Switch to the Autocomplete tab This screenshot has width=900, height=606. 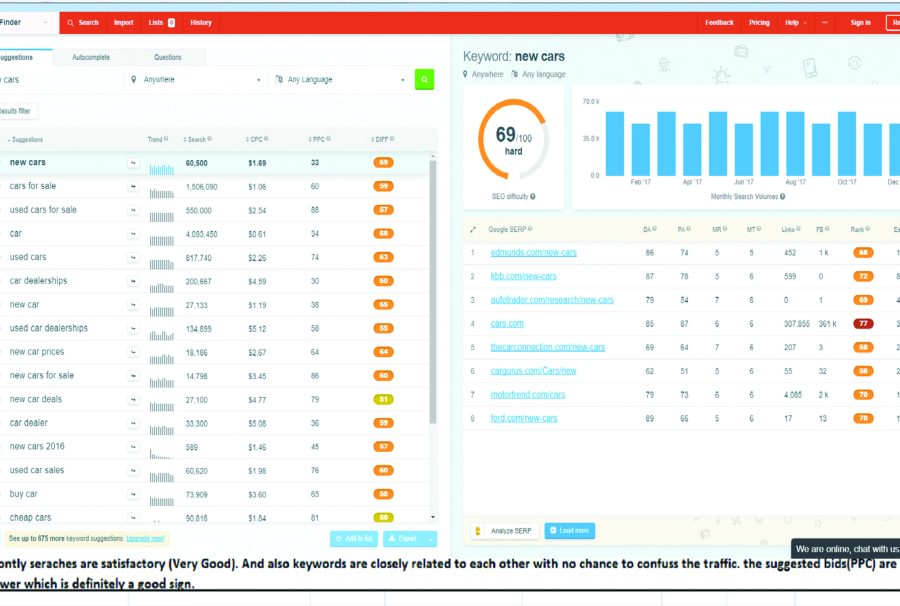91,57
